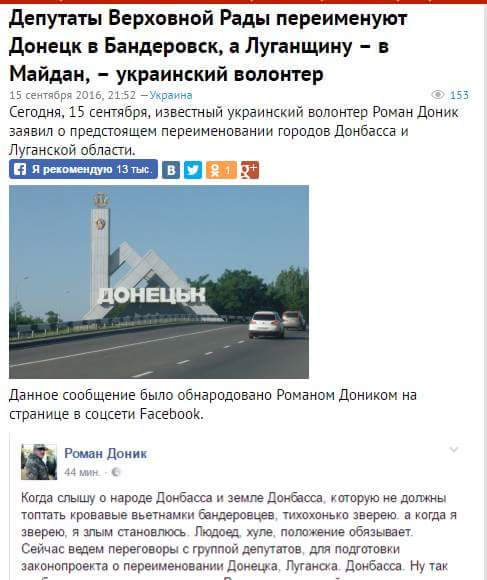Screen dimensions: 487x580
Task: Click the eye views counter icon
Action: (438, 95)
